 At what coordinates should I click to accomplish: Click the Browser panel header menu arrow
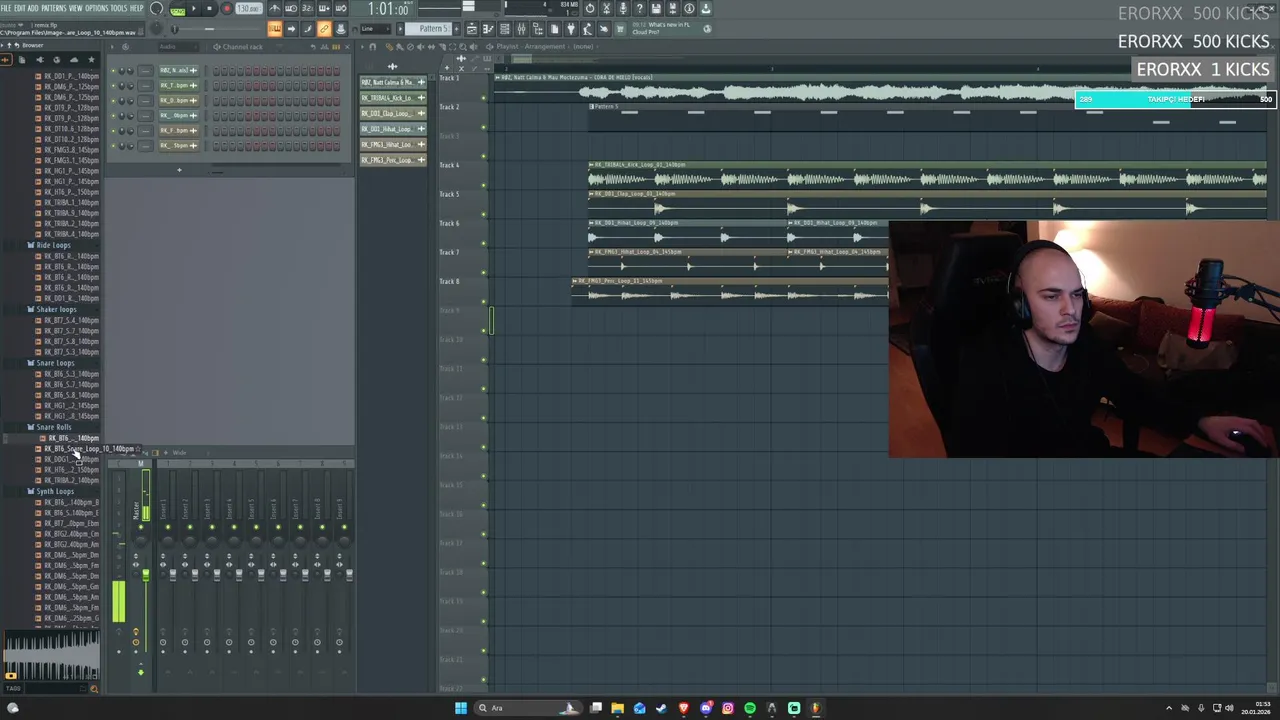(3, 45)
